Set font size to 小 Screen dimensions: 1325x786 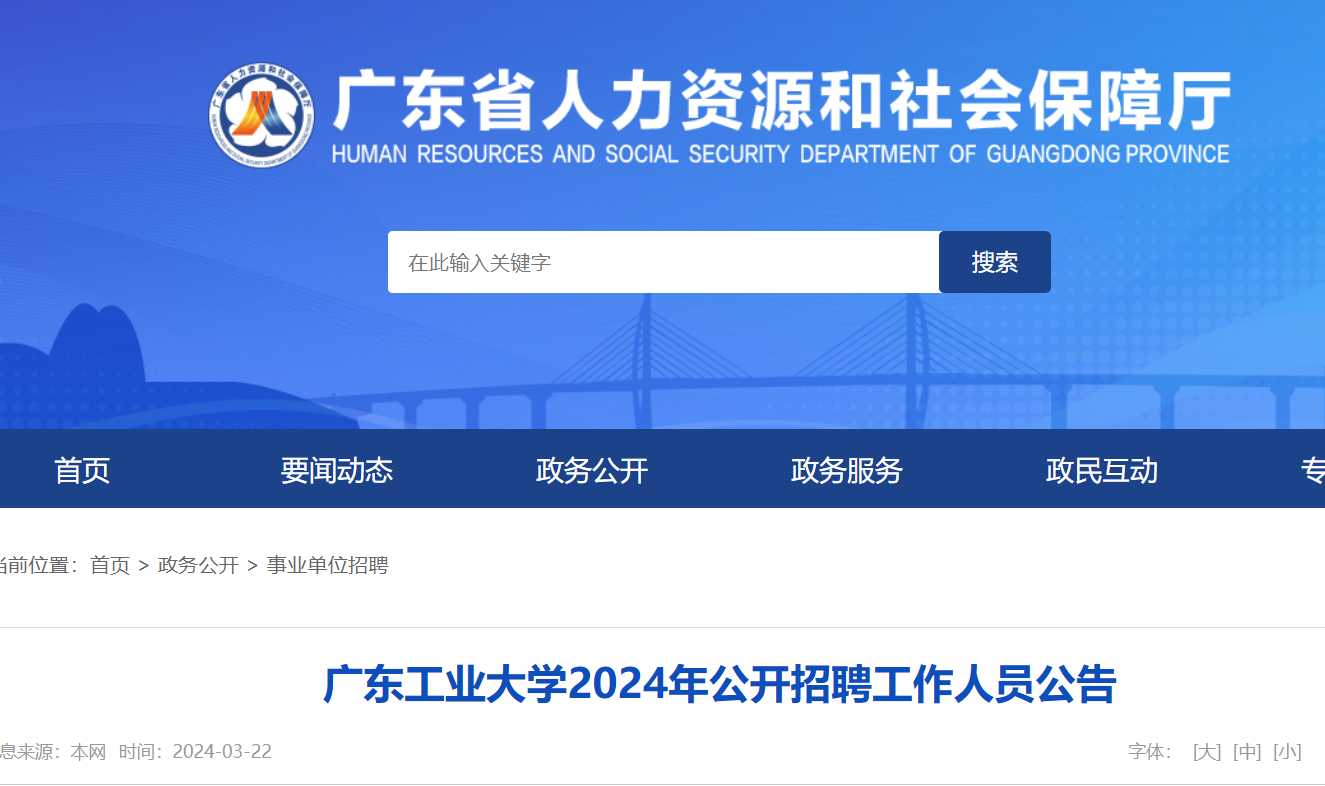pos(1287,752)
